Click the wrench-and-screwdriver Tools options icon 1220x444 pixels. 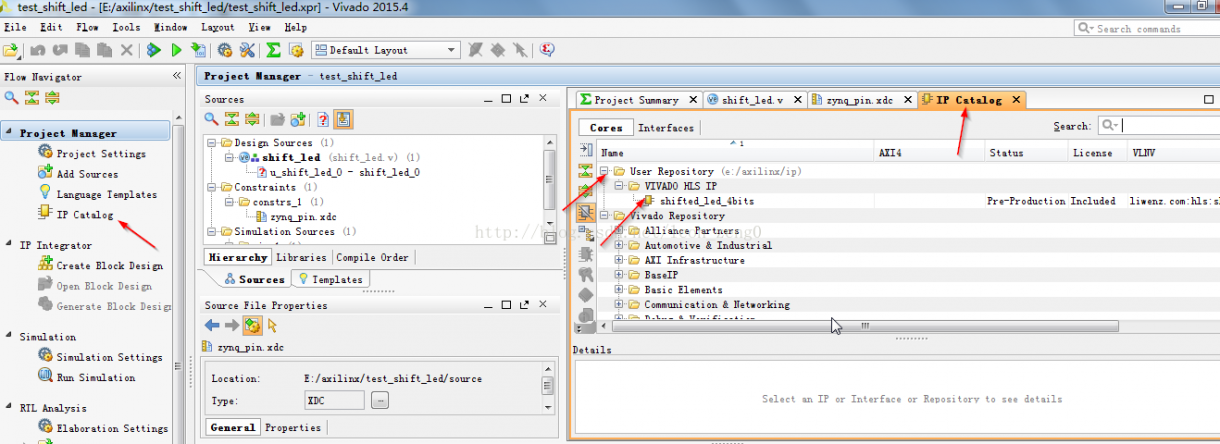click(247, 50)
